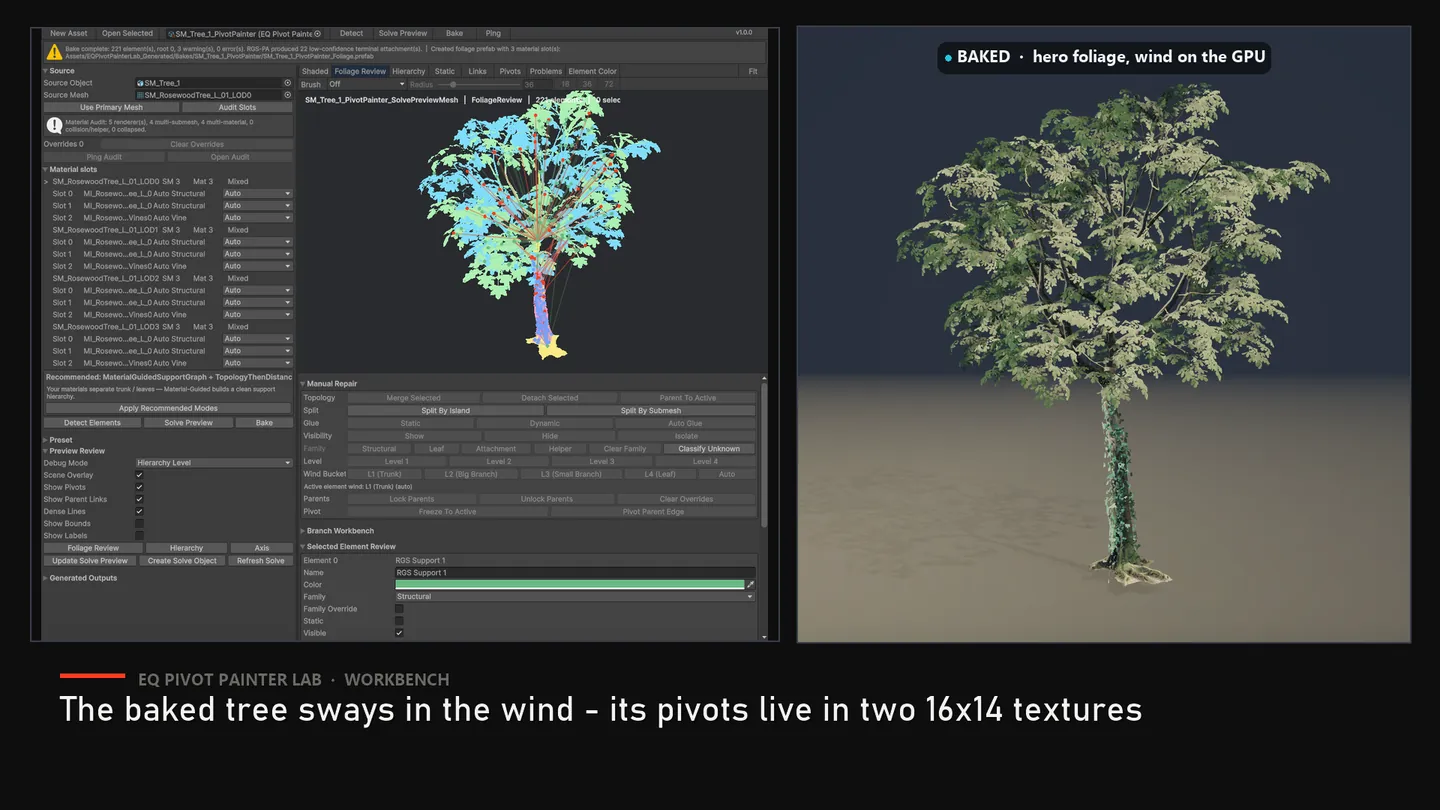Click the New Asset button
Image resolution: width=1440 pixels, height=810 pixels.
[69, 34]
